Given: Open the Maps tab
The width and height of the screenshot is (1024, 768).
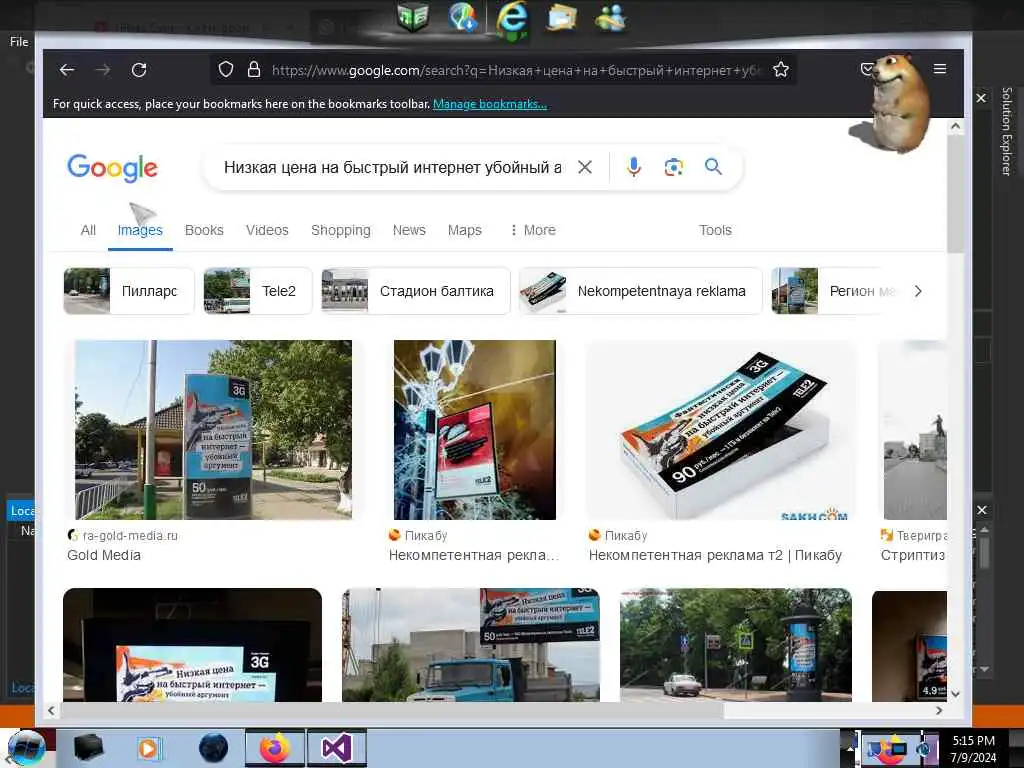Looking at the screenshot, I should point(464,230).
